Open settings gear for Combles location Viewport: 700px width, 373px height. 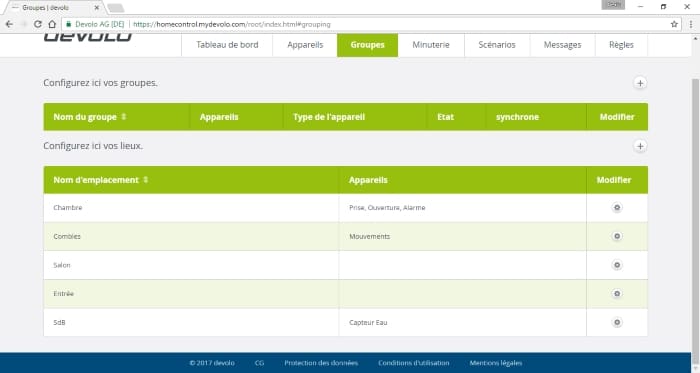coord(617,236)
